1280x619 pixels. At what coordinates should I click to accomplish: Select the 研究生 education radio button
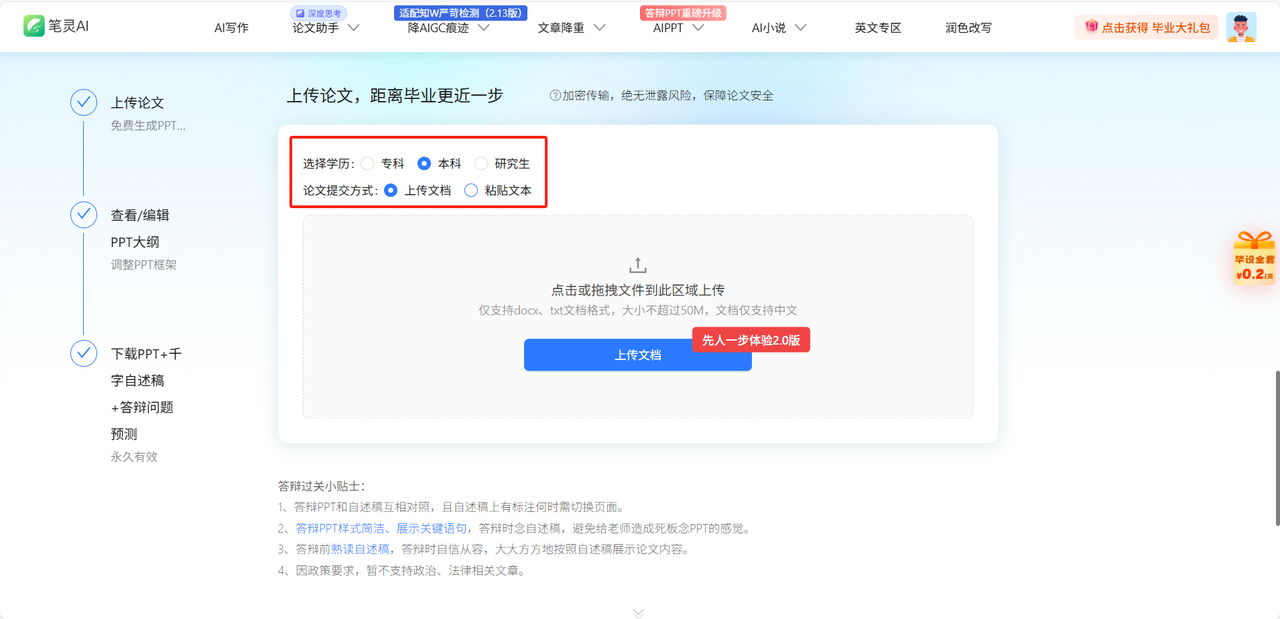(x=481, y=163)
